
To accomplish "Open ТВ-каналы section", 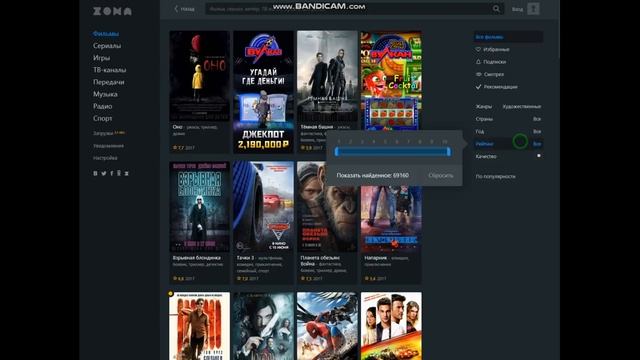I will tap(109, 70).
